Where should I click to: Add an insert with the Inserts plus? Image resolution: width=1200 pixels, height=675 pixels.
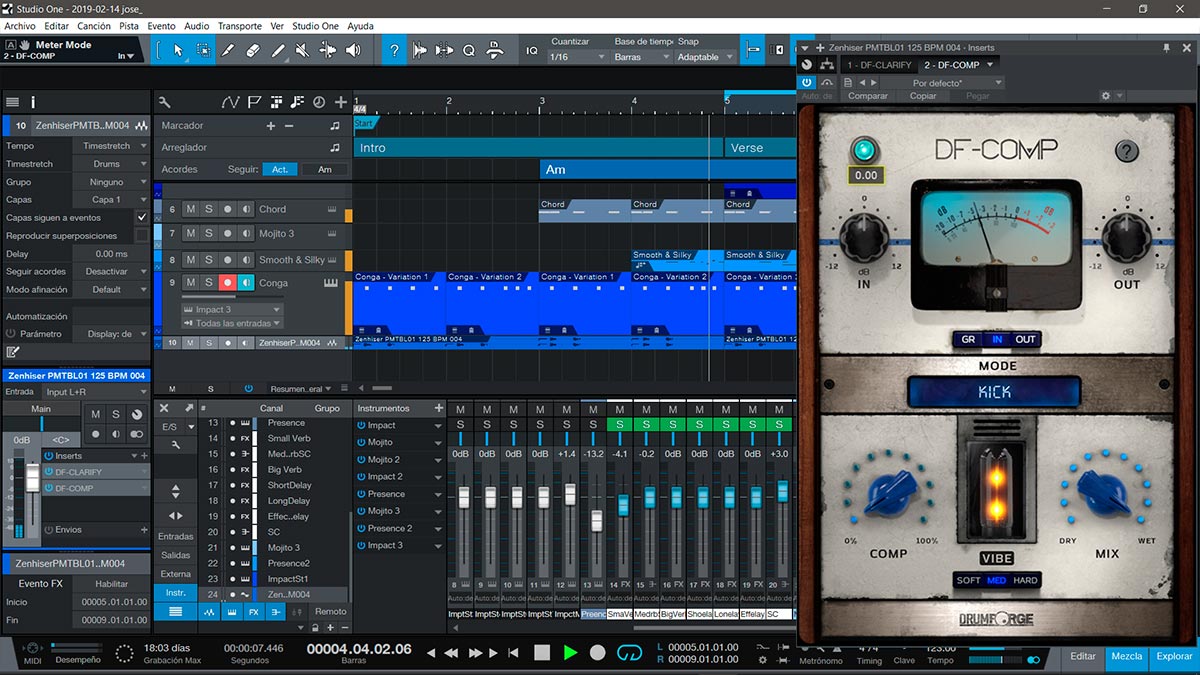143,456
